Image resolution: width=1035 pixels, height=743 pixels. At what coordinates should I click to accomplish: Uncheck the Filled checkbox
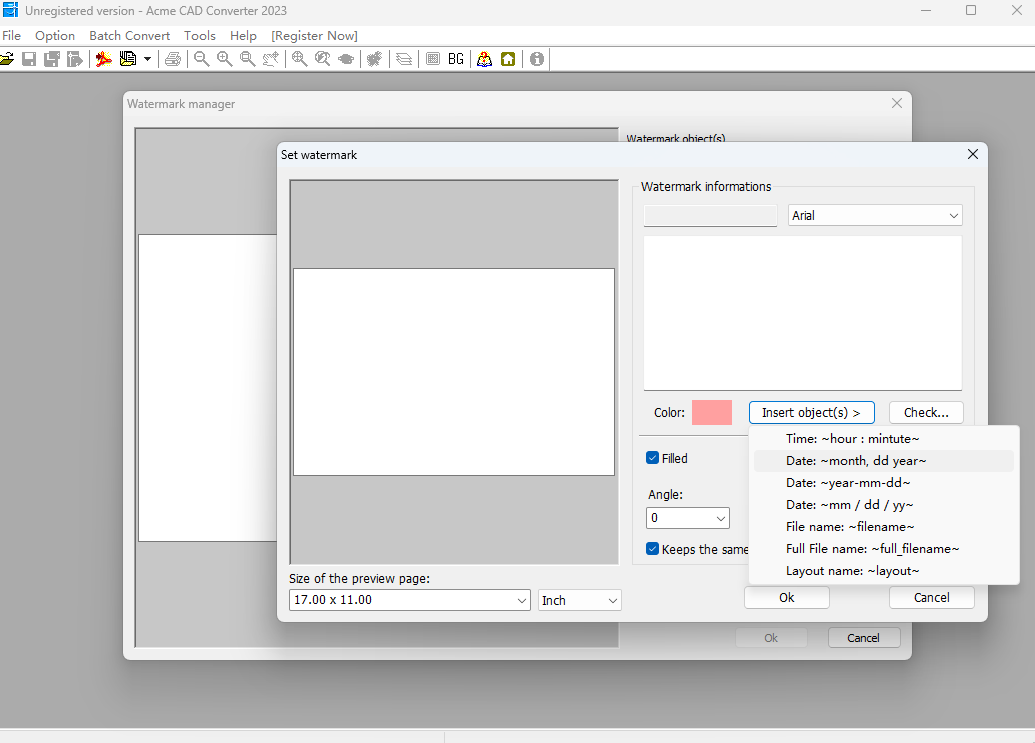point(652,458)
